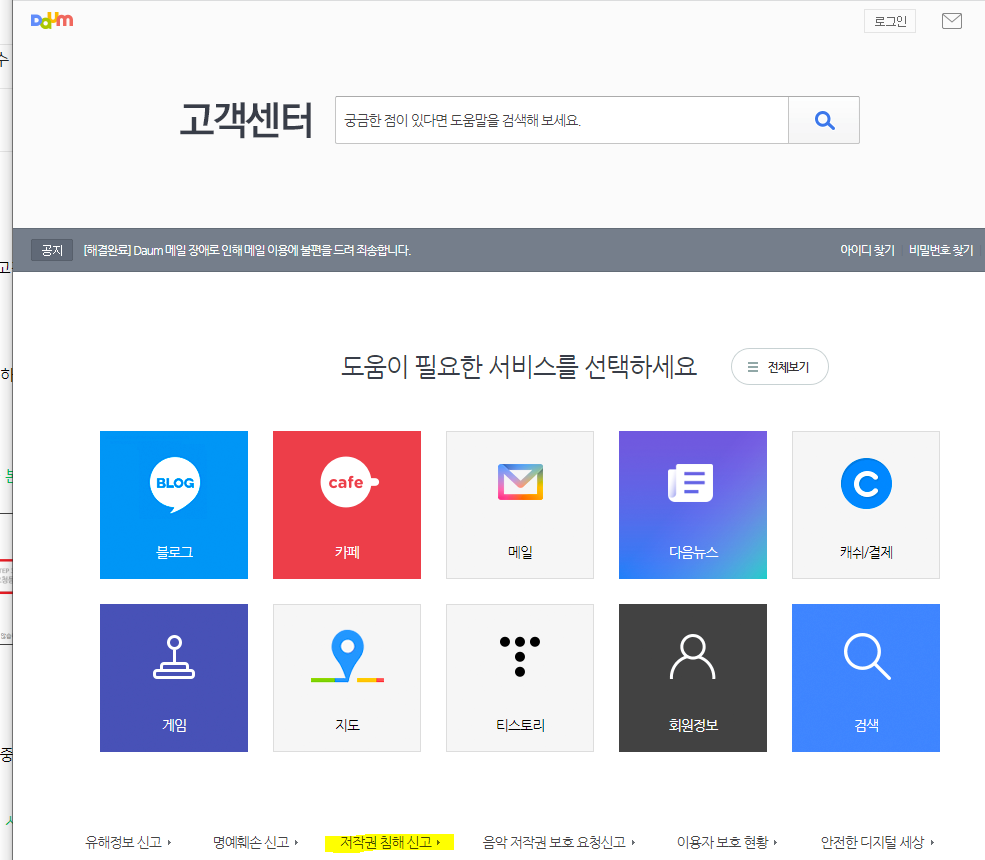
Task: Click the mail envelope icon in header
Action: coord(952,21)
